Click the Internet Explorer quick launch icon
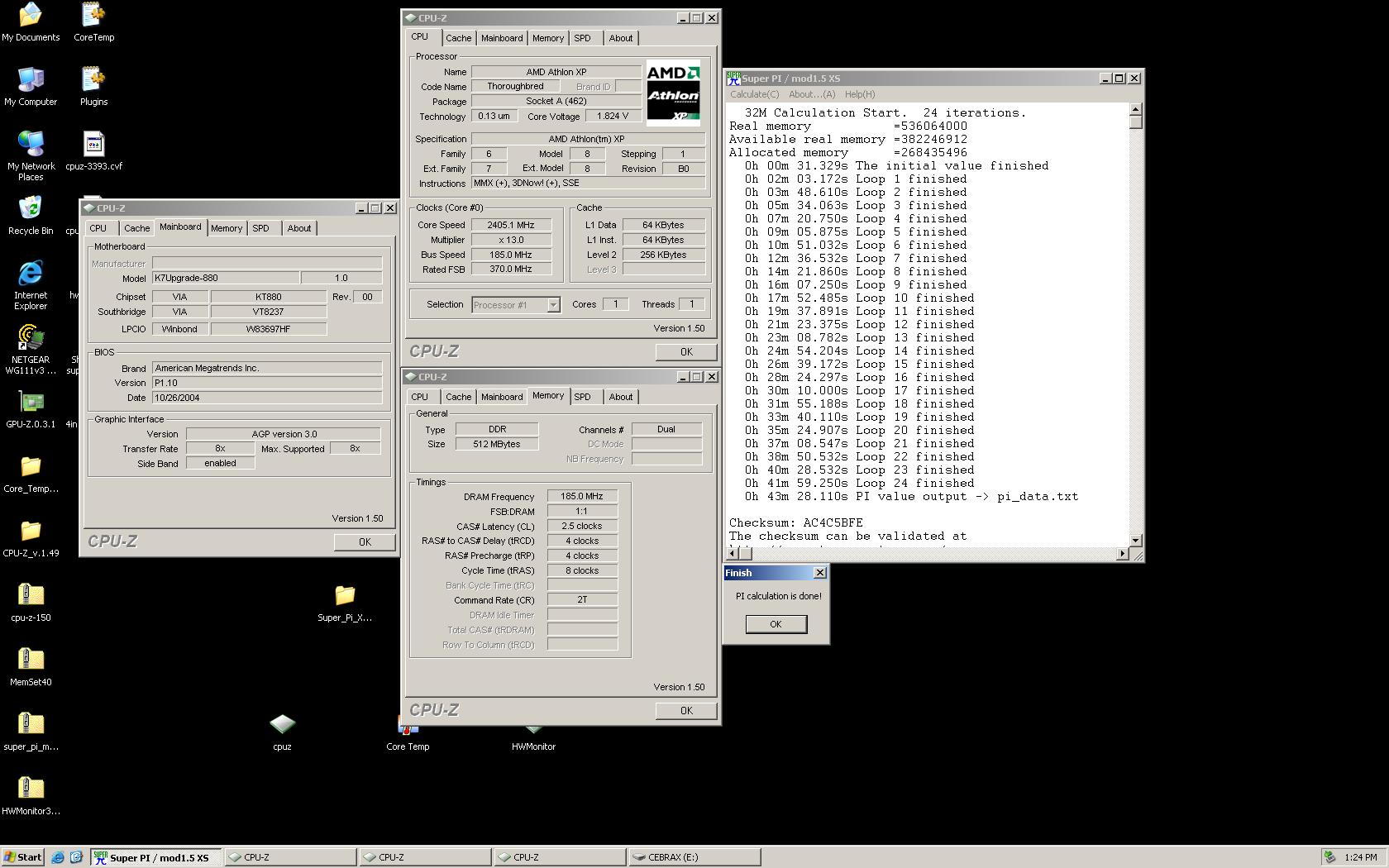The height and width of the screenshot is (868, 1389). [x=58, y=857]
